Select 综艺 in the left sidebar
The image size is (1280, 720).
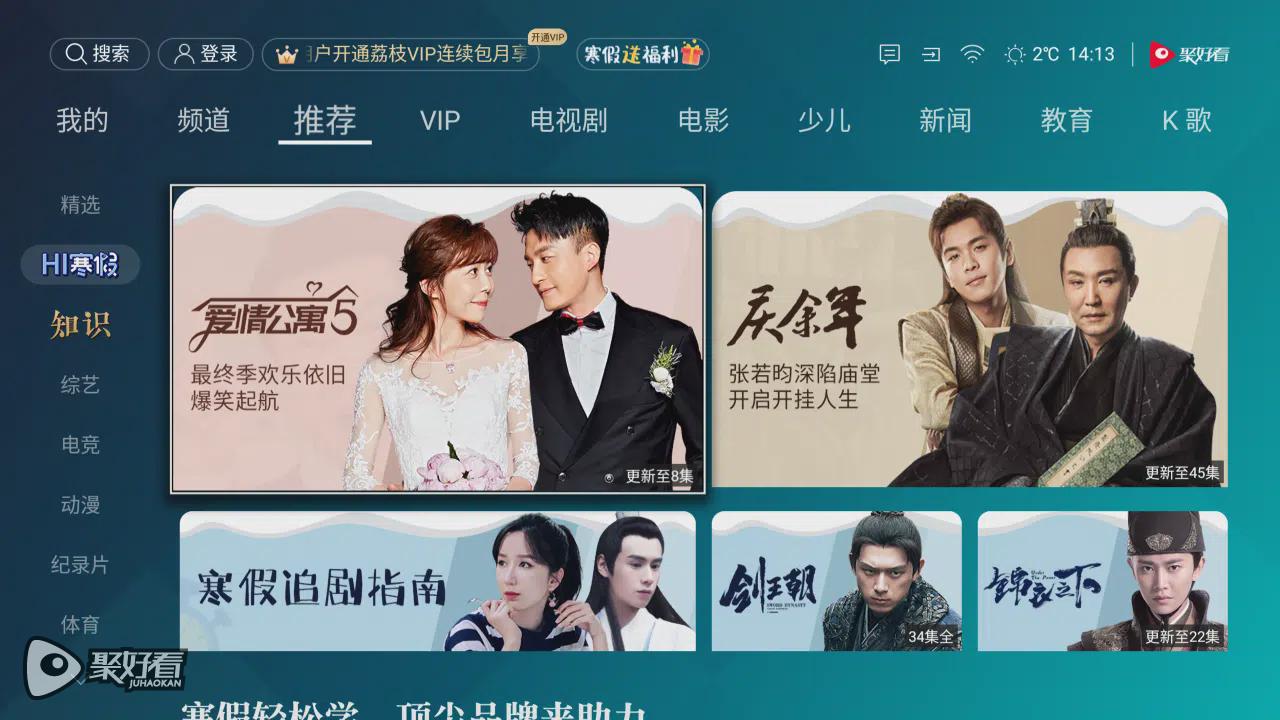80,385
